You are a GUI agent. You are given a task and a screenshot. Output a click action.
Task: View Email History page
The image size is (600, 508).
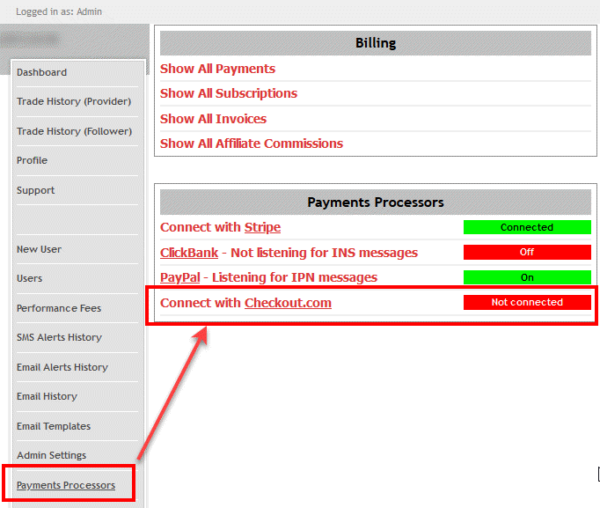[47, 396]
